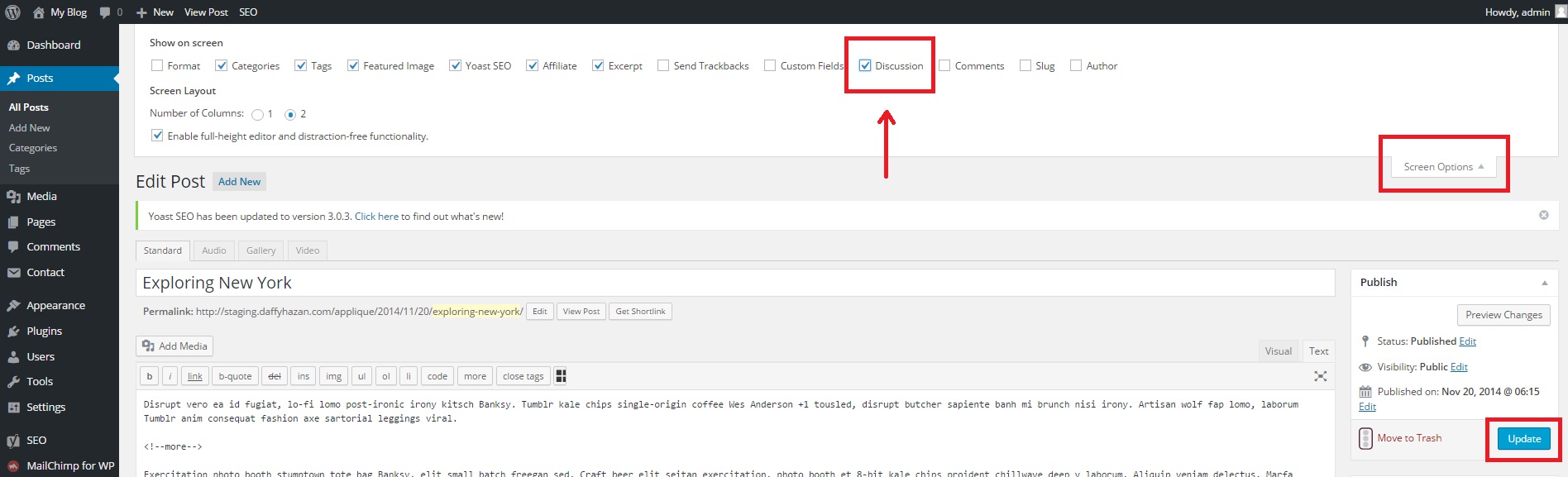Image resolution: width=1568 pixels, height=477 pixels.
Task: Open the New dropdown in admin bar
Action: tap(155, 12)
